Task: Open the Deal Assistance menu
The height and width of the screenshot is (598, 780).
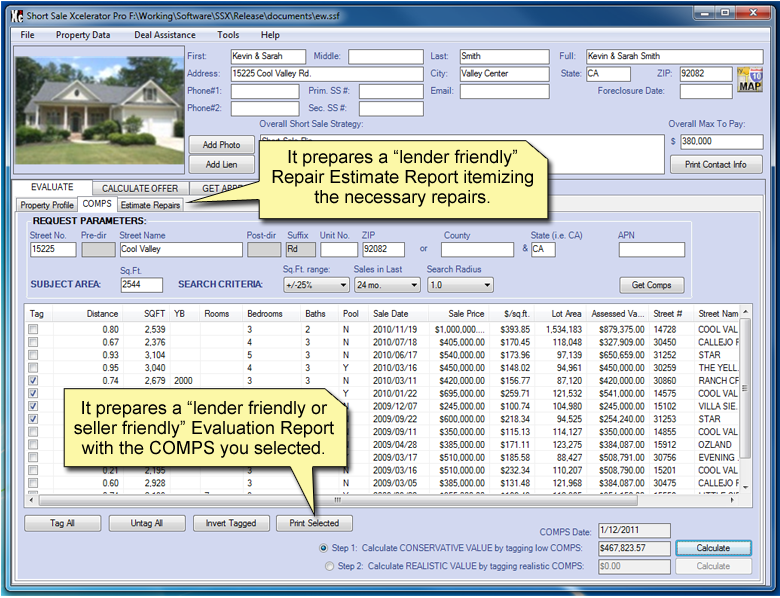Action: (x=165, y=35)
